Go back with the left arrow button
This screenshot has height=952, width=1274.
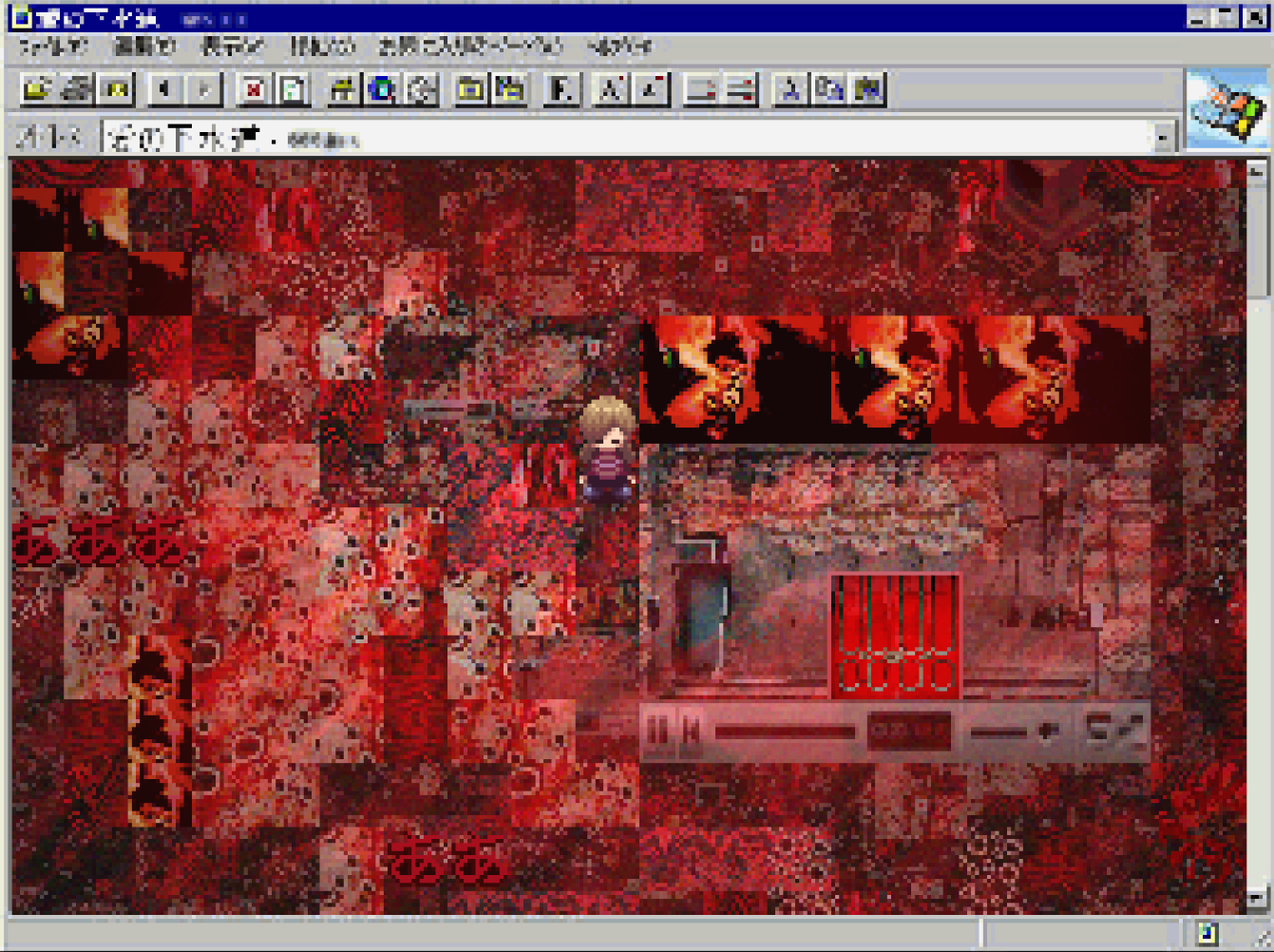point(166,89)
